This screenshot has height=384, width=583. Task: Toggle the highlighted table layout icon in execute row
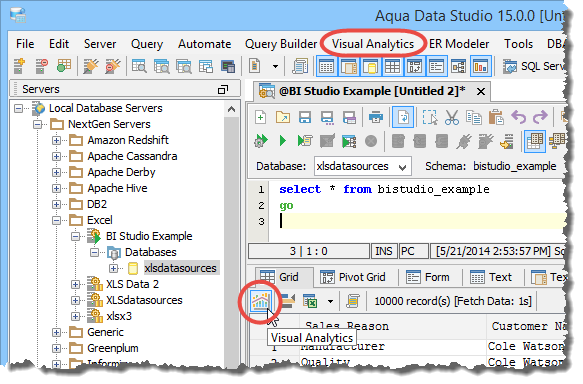point(535,141)
